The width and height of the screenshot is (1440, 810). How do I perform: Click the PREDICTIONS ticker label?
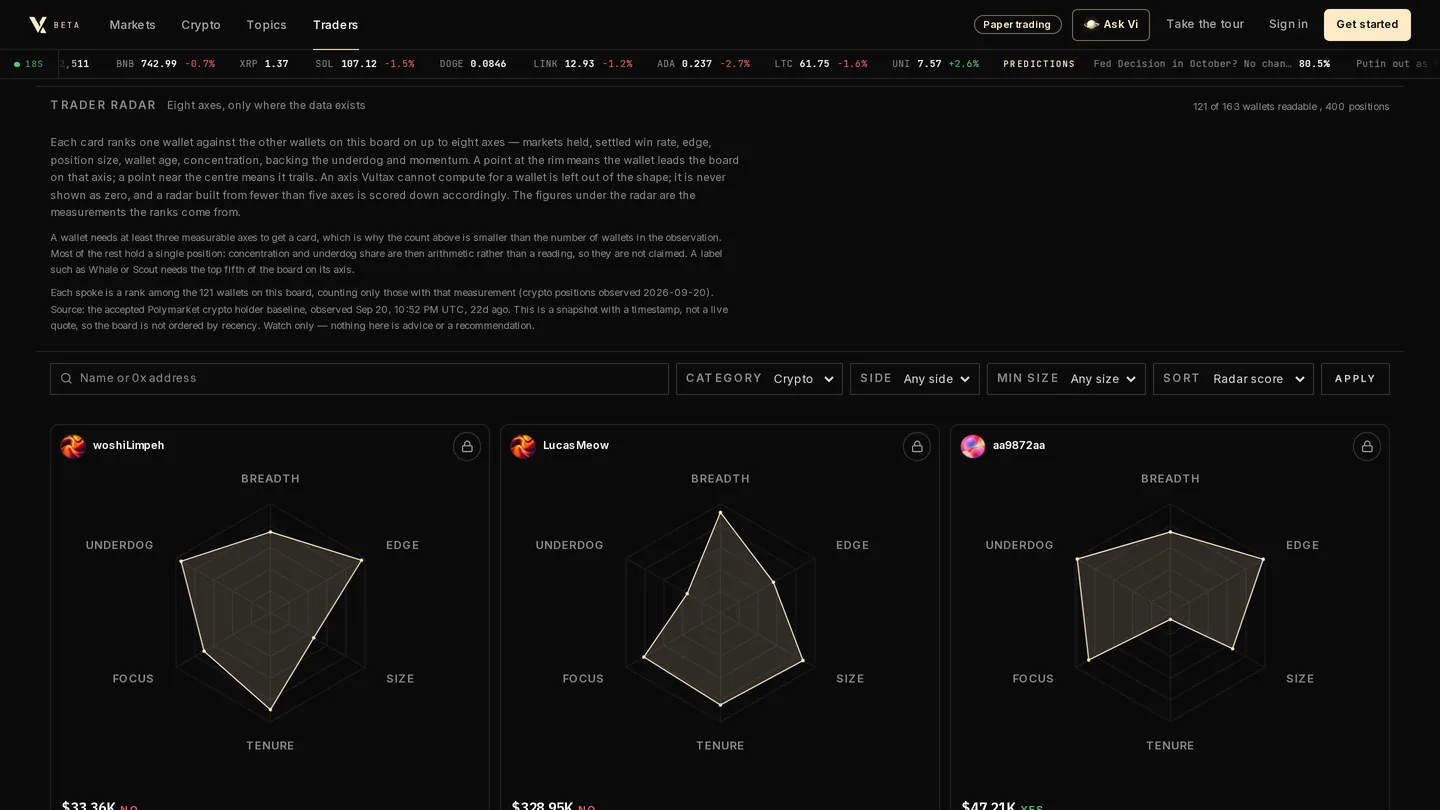click(1039, 64)
